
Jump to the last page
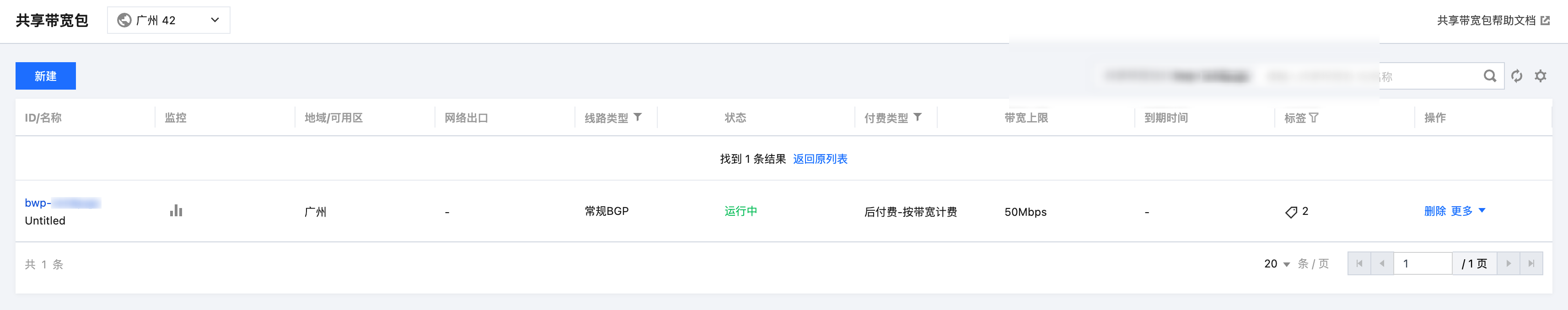point(1531,264)
